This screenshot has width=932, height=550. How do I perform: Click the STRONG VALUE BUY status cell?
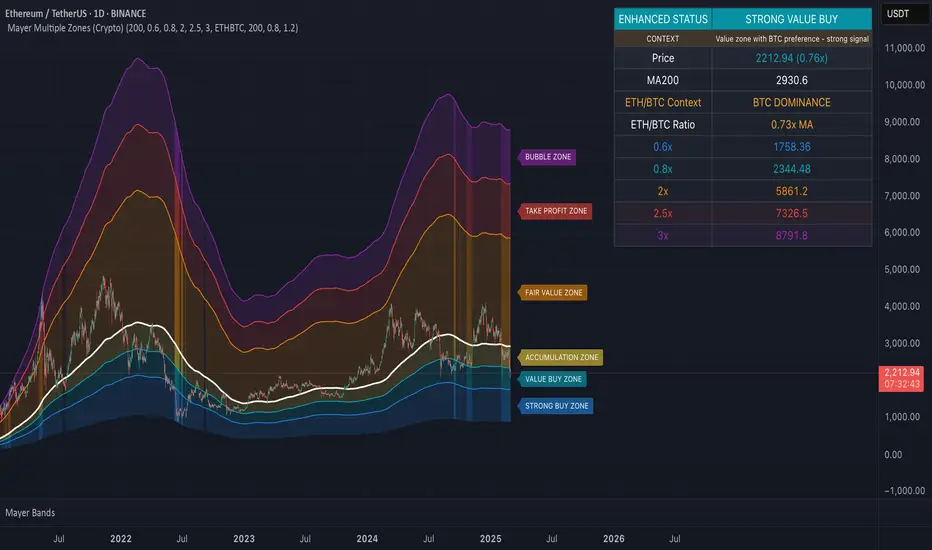792,19
